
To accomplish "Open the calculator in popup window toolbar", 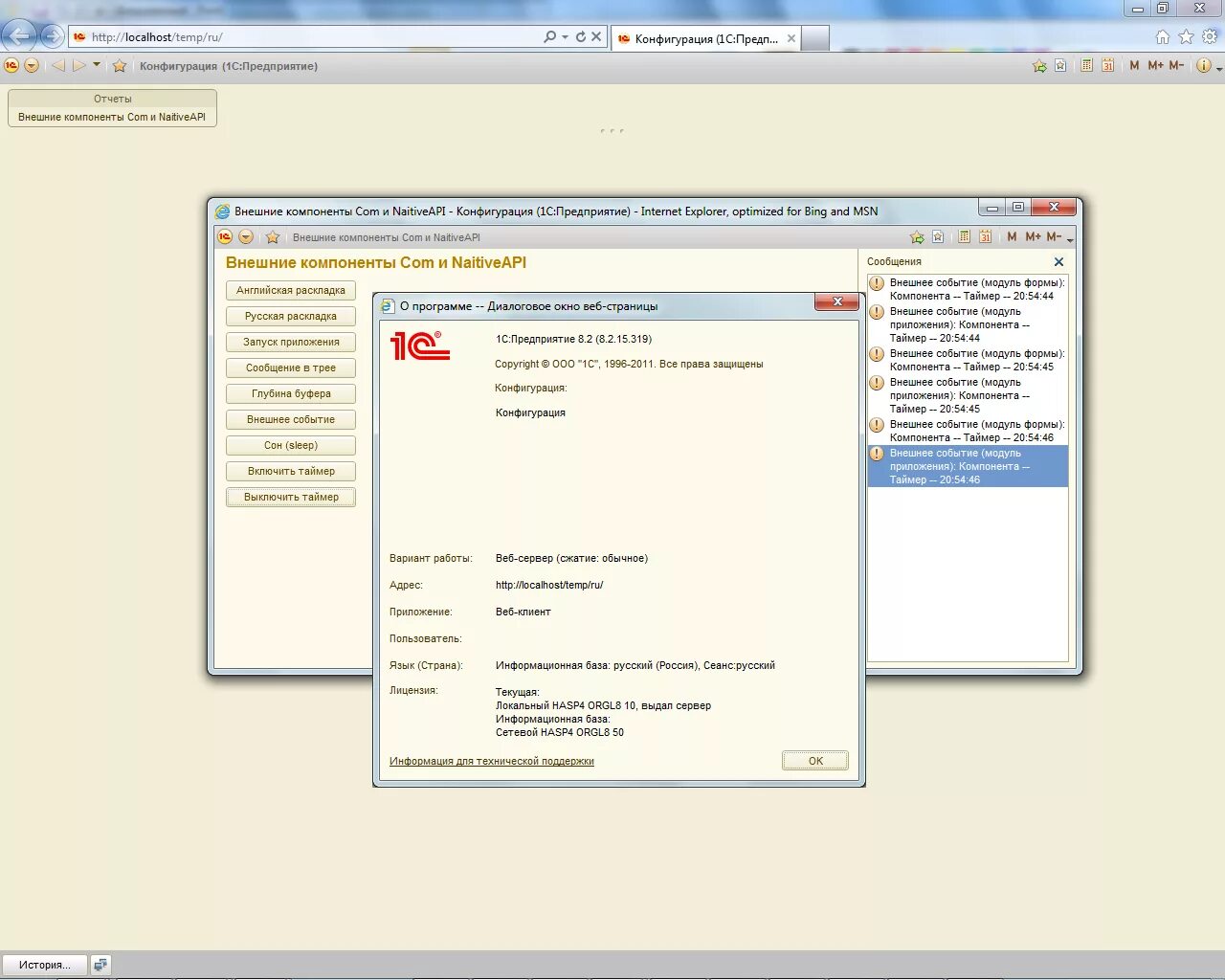I will tap(964, 237).
